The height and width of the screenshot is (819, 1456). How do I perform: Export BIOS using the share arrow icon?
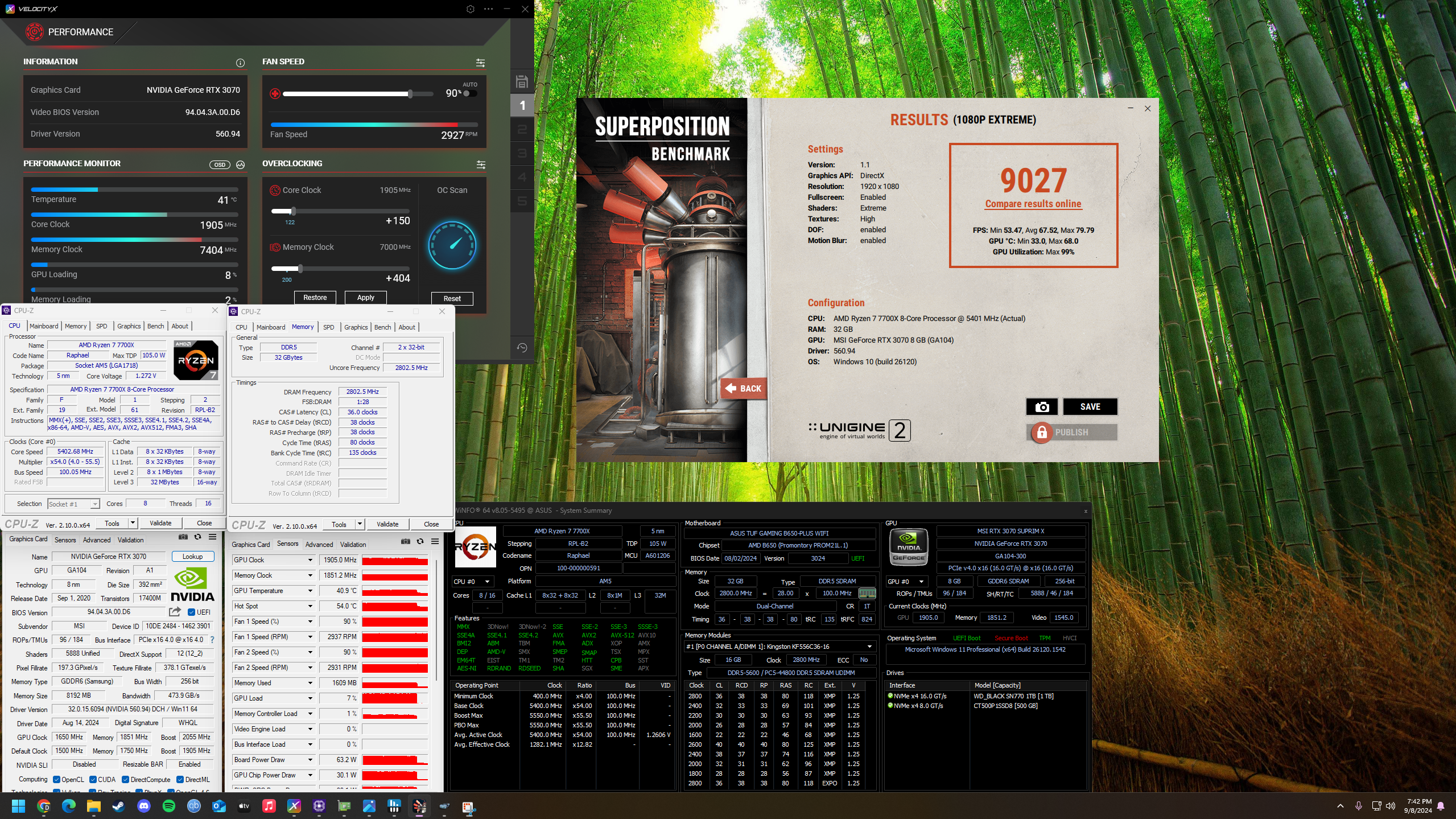(x=175, y=612)
